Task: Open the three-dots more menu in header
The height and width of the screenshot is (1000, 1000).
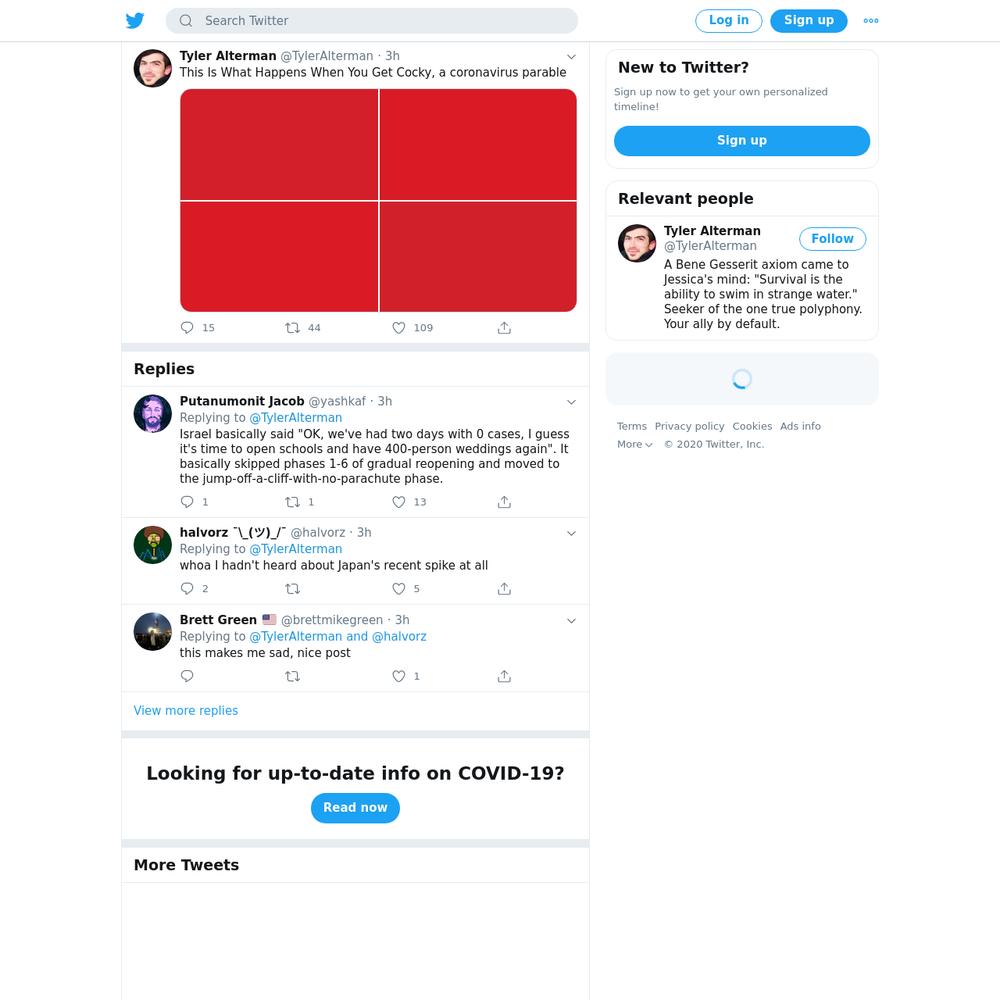Action: point(871,20)
